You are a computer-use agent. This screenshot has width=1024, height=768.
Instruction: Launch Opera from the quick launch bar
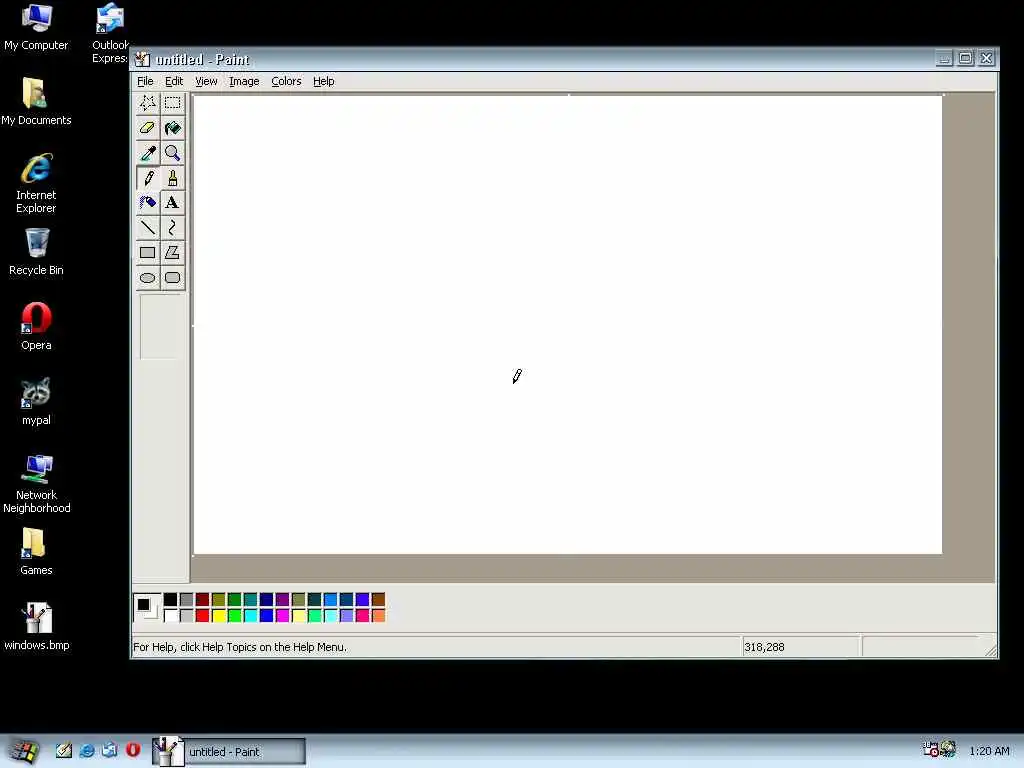pos(133,750)
